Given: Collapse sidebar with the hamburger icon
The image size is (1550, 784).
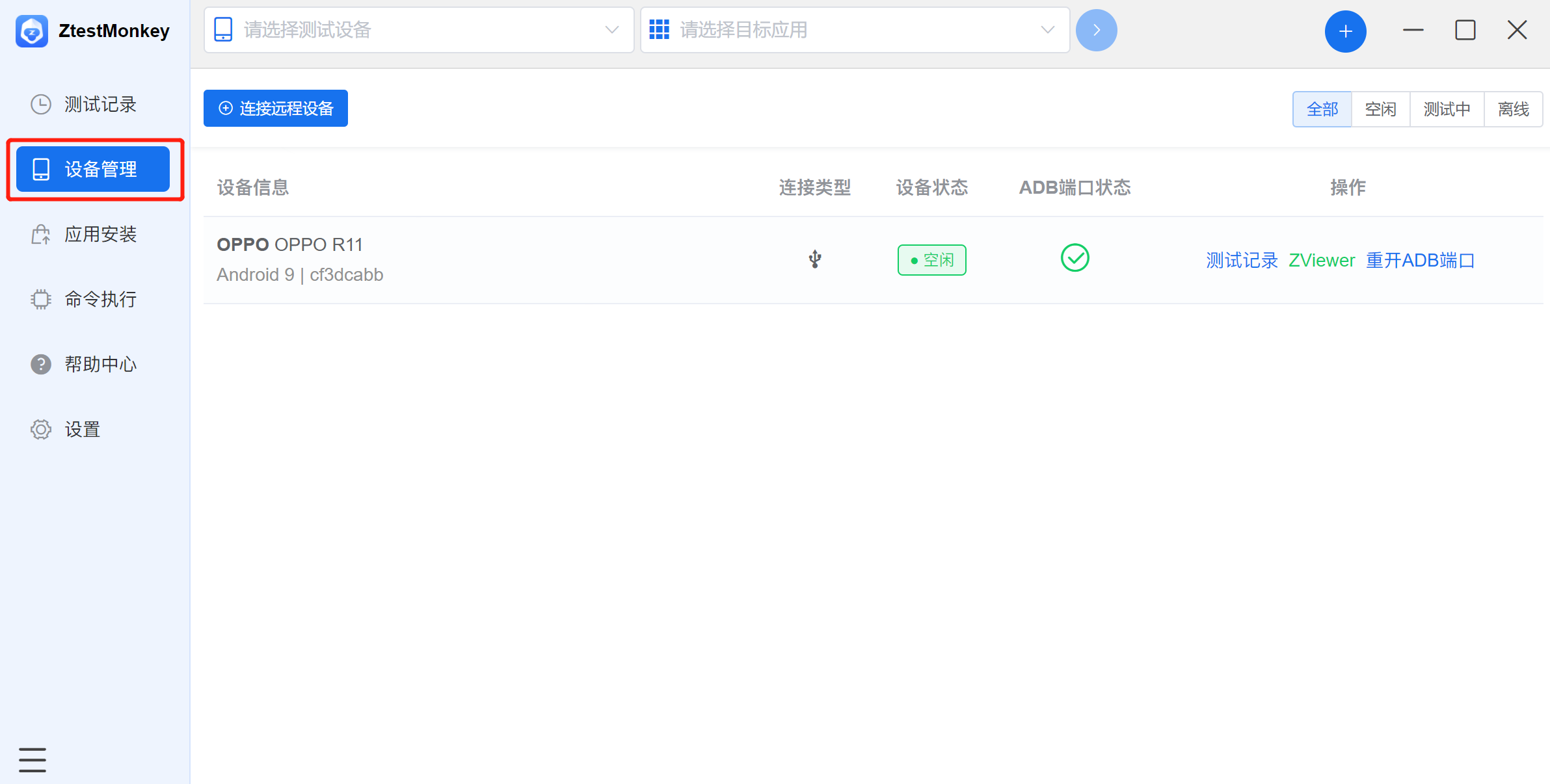Looking at the screenshot, I should pyautogui.click(x=33, y=759).
